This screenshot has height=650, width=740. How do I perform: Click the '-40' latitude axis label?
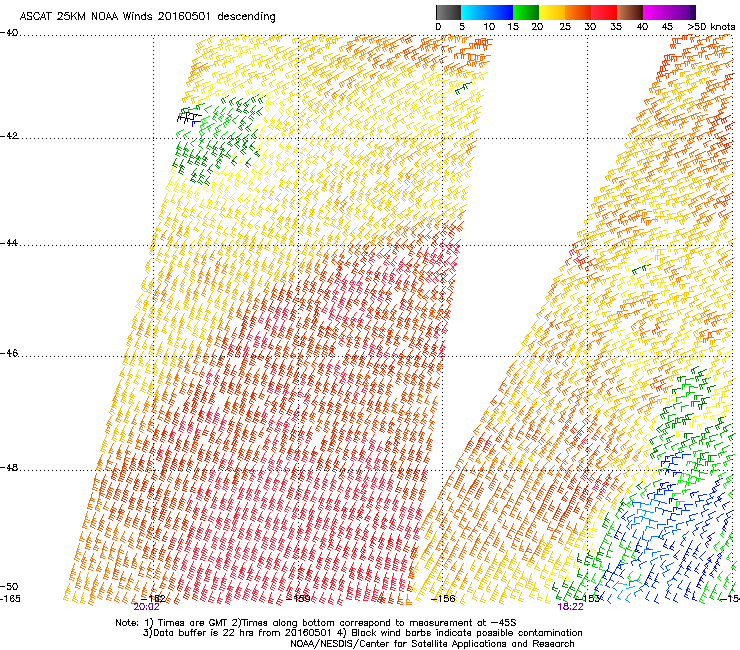[9, 33]
